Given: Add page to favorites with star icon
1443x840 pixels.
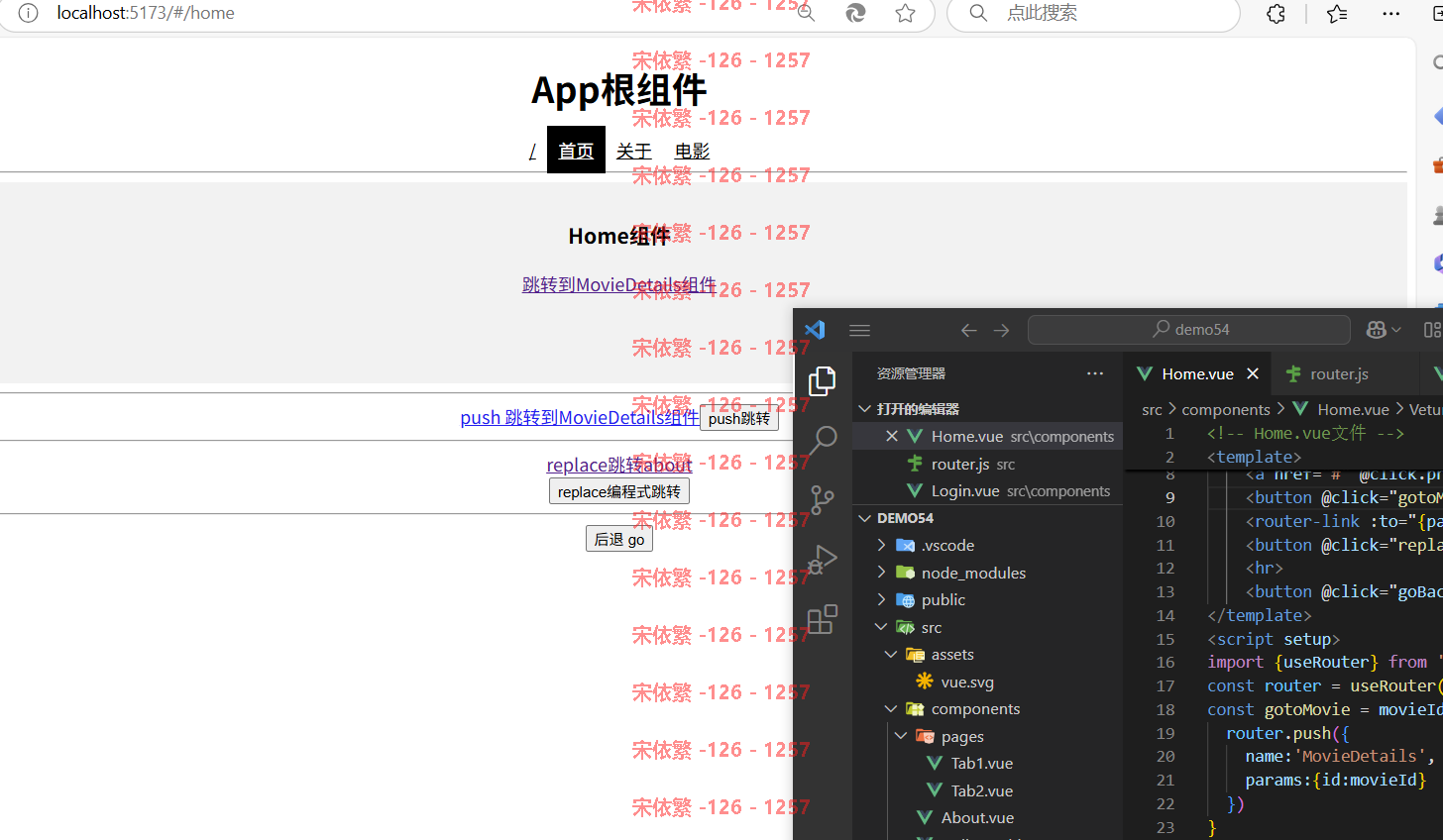Looking at the screenshot, I should tap(905, 13).
